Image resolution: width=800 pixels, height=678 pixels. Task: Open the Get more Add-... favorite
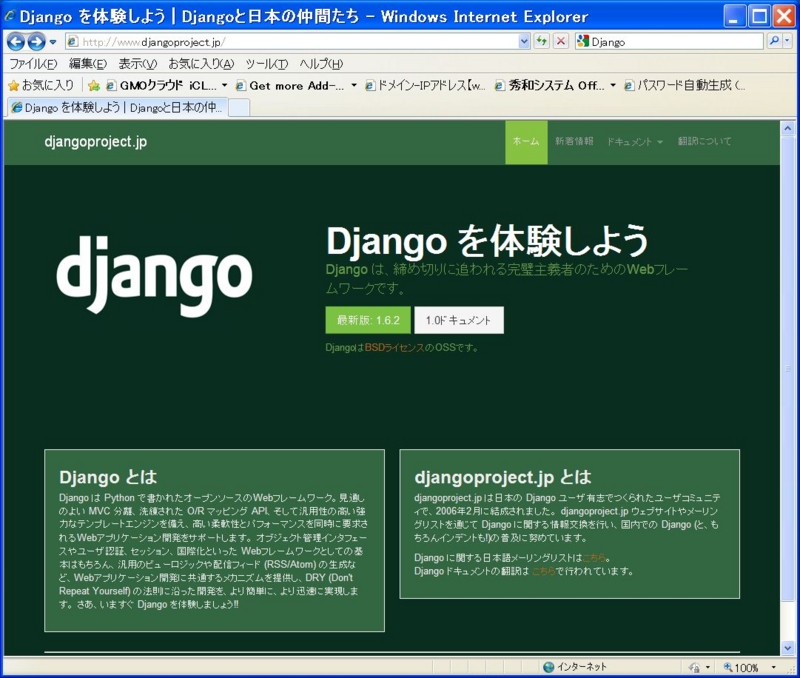tap(291, 86)
